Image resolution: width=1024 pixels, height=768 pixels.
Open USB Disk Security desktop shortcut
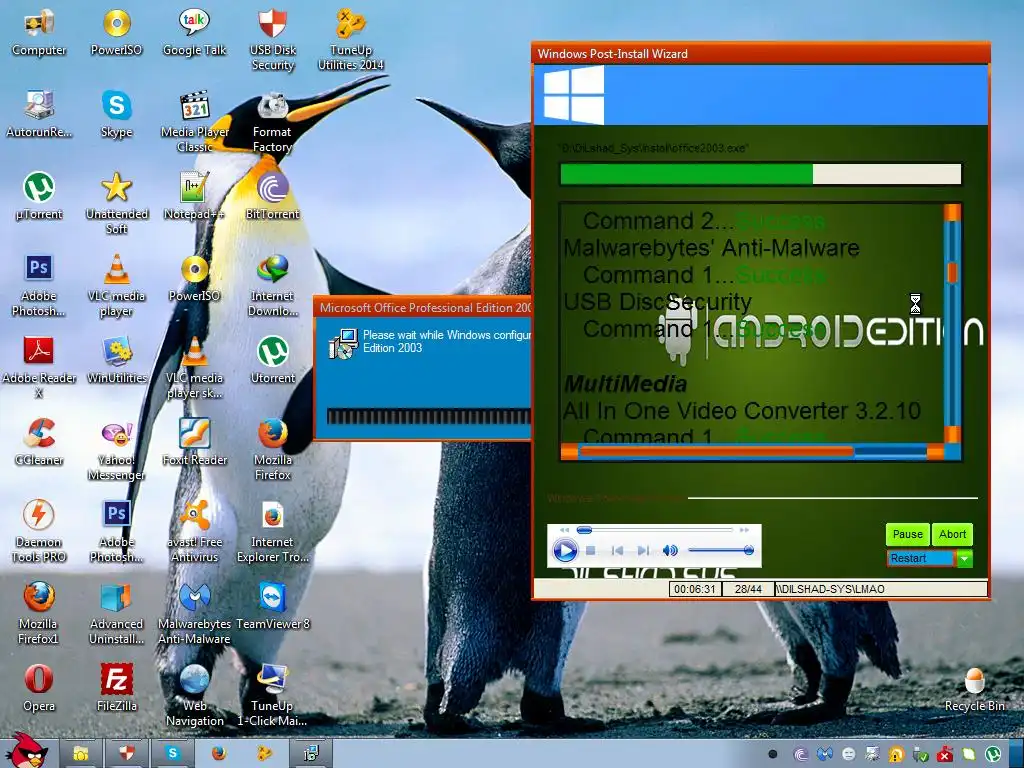click(x=272, y=39)
